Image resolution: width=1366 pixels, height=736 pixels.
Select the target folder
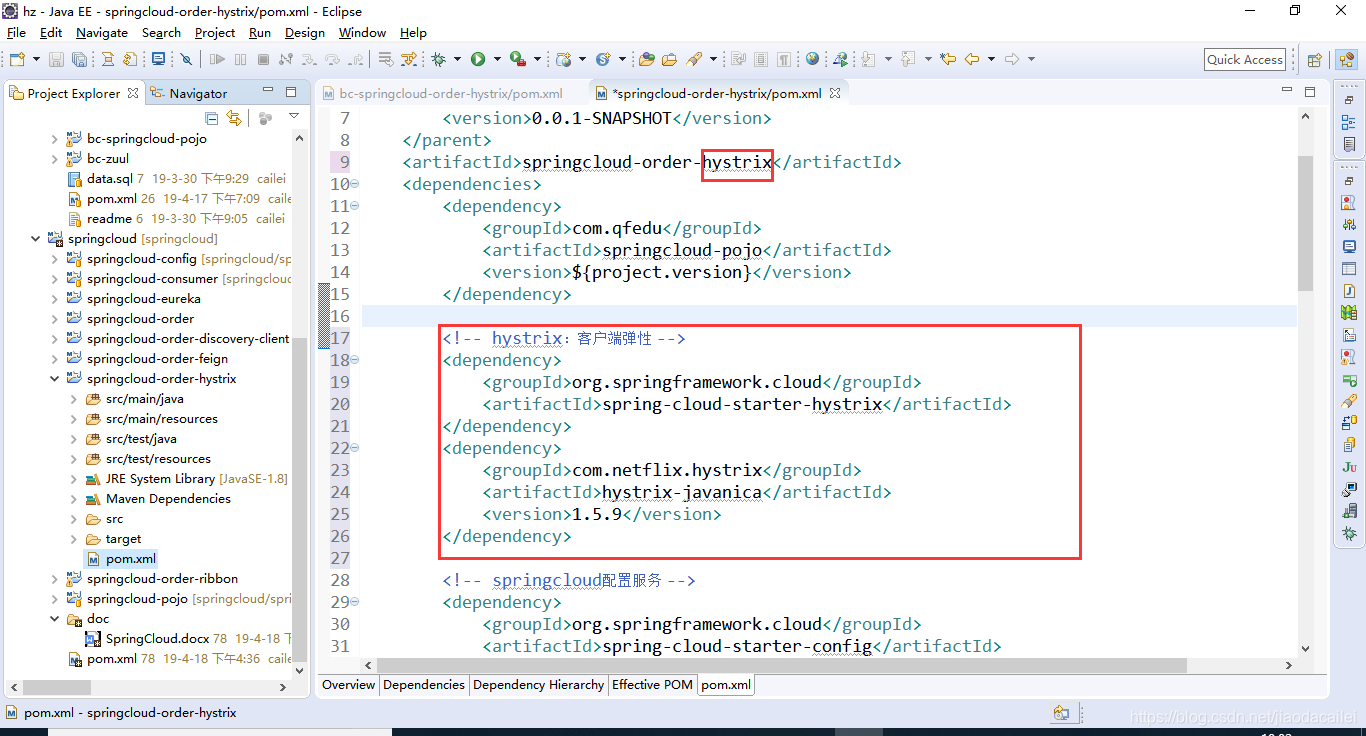[x=123, y=539]
